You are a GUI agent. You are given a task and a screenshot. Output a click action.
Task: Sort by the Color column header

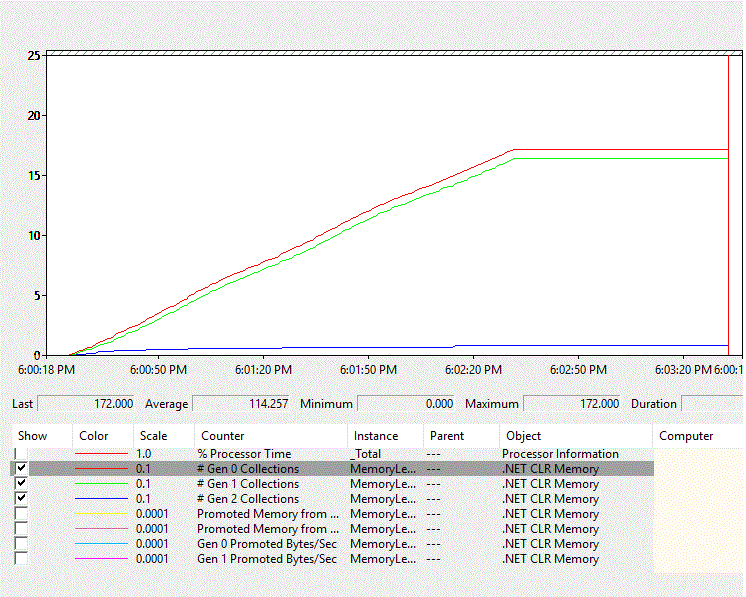(x=102, y=436)
